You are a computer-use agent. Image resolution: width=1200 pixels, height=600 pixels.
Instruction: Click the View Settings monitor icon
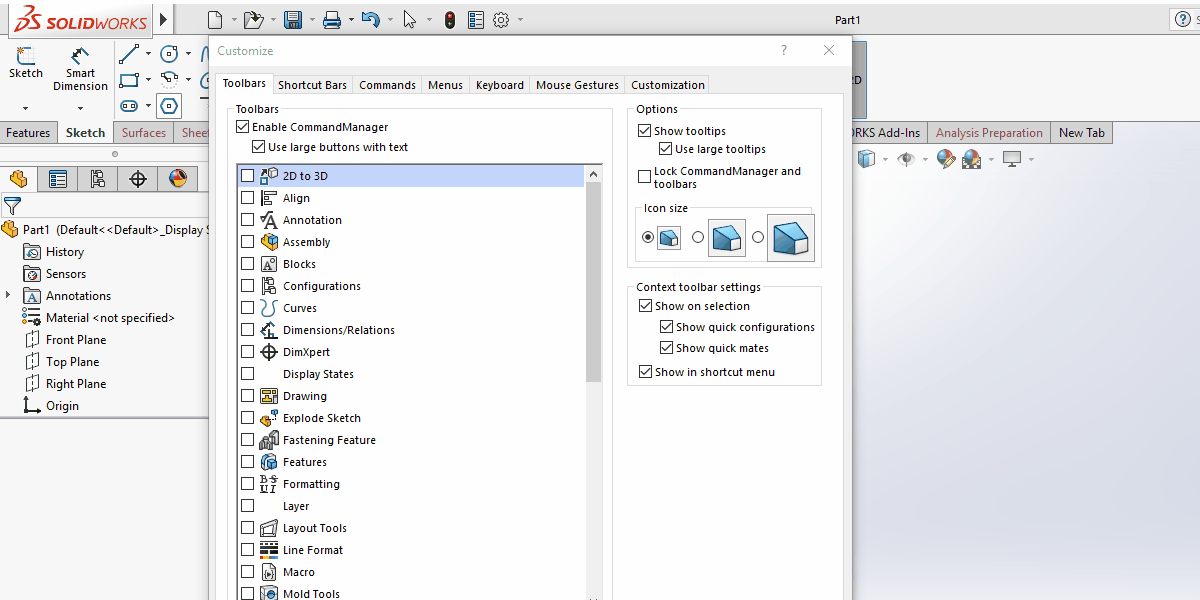click(x=1012, y=159)
